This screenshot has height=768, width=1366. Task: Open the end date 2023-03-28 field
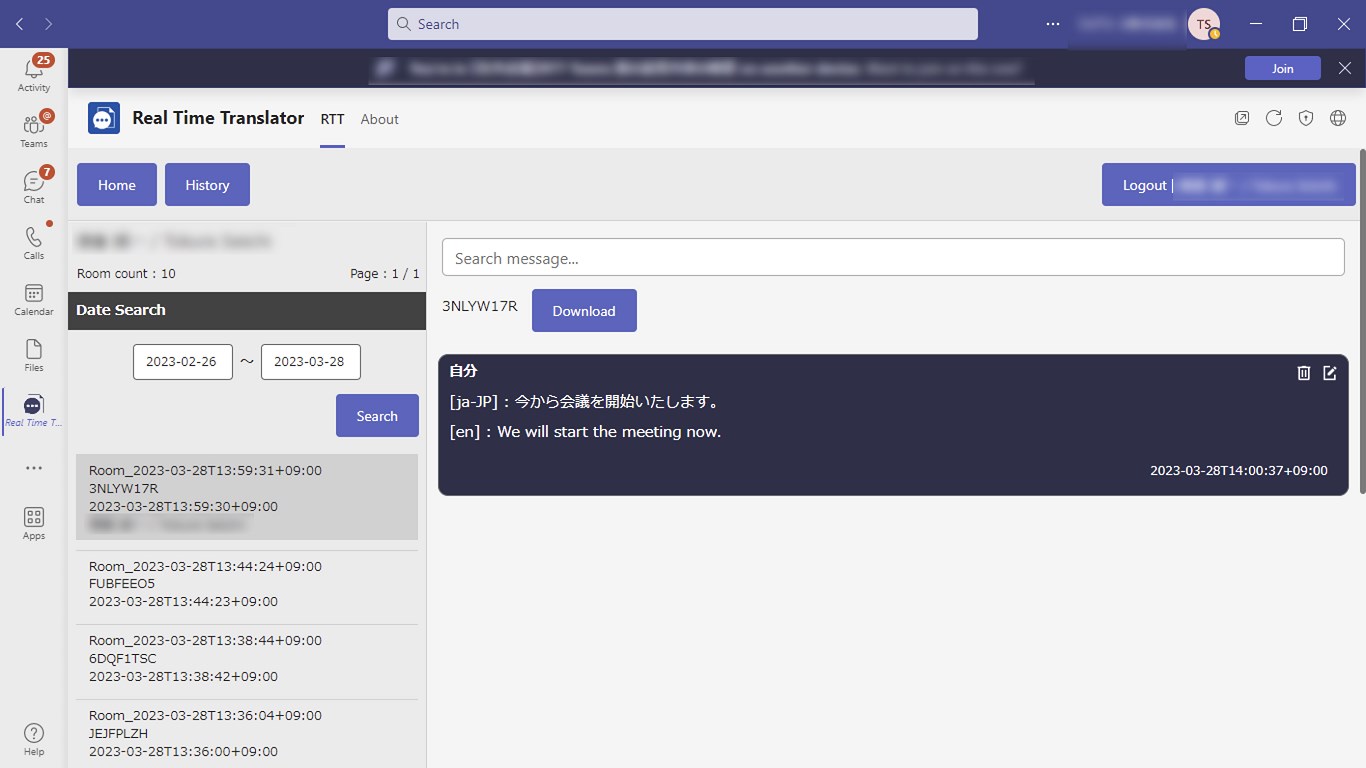coord(310,362)
